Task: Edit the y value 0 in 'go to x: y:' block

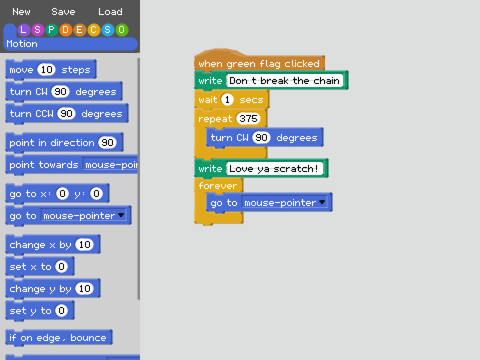Action: [96, 194]
